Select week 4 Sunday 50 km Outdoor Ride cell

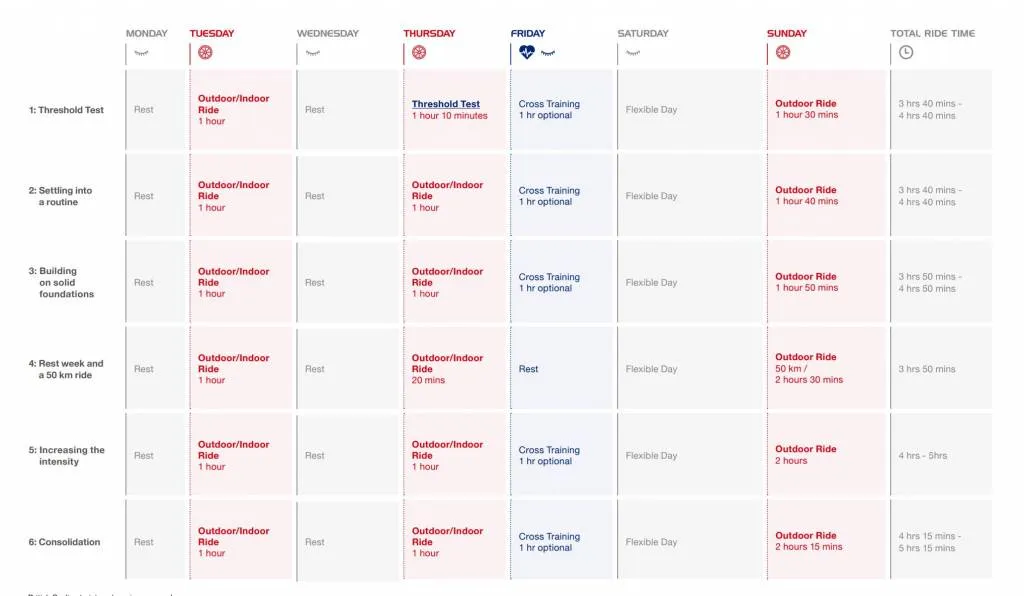[826, 368]
